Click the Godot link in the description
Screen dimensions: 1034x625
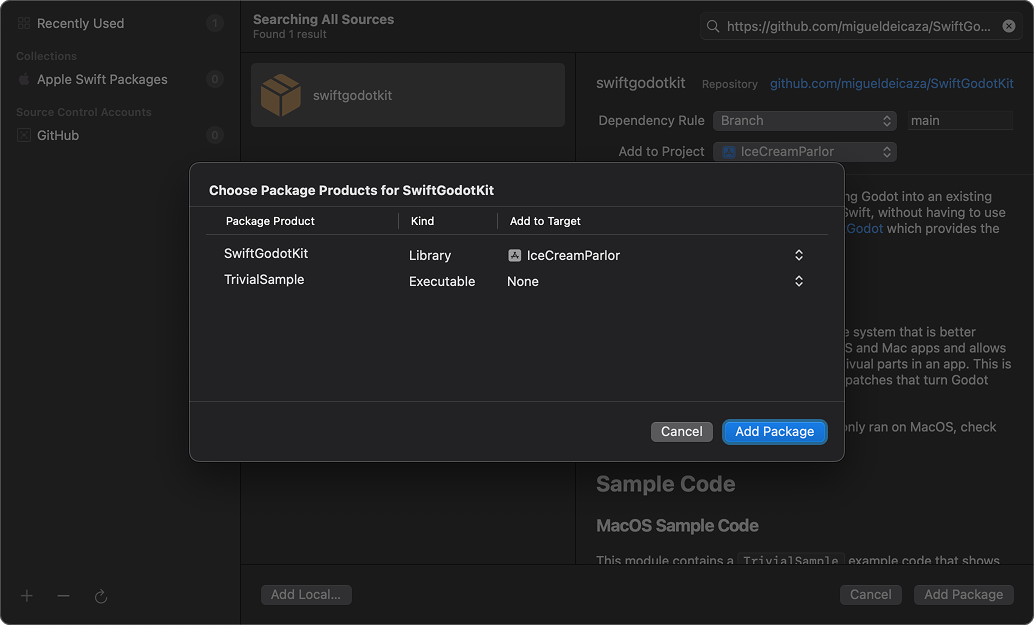coord(864,229)
